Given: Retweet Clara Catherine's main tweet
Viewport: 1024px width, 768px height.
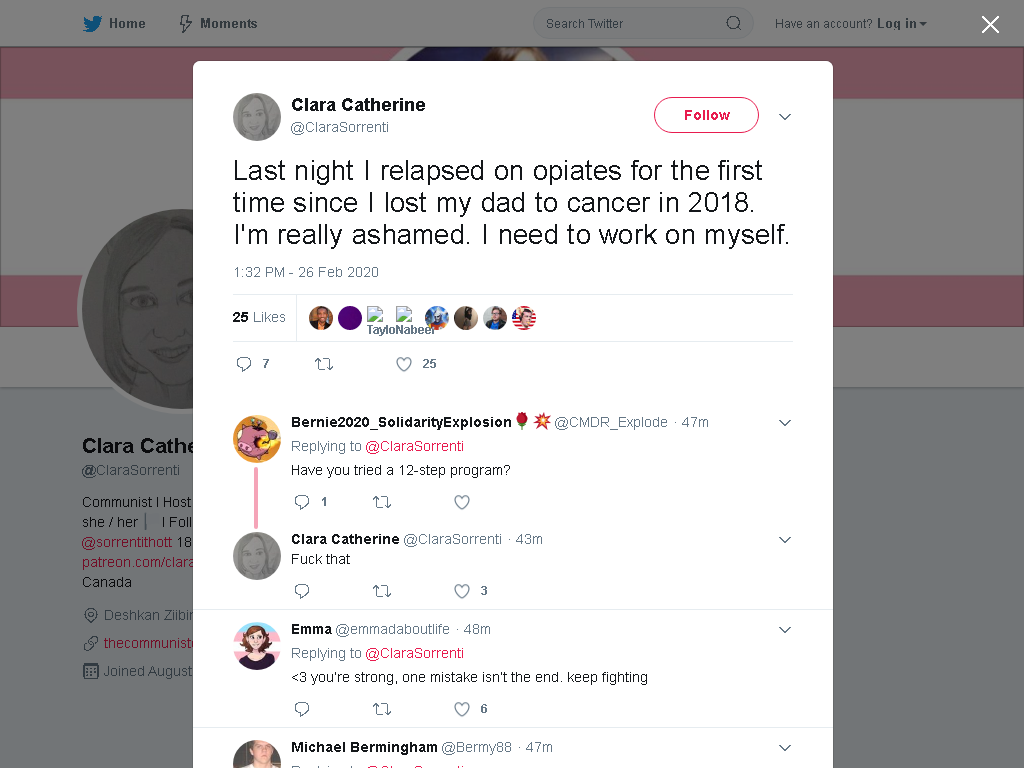Looking at the screenshot, I should (324, 364).
